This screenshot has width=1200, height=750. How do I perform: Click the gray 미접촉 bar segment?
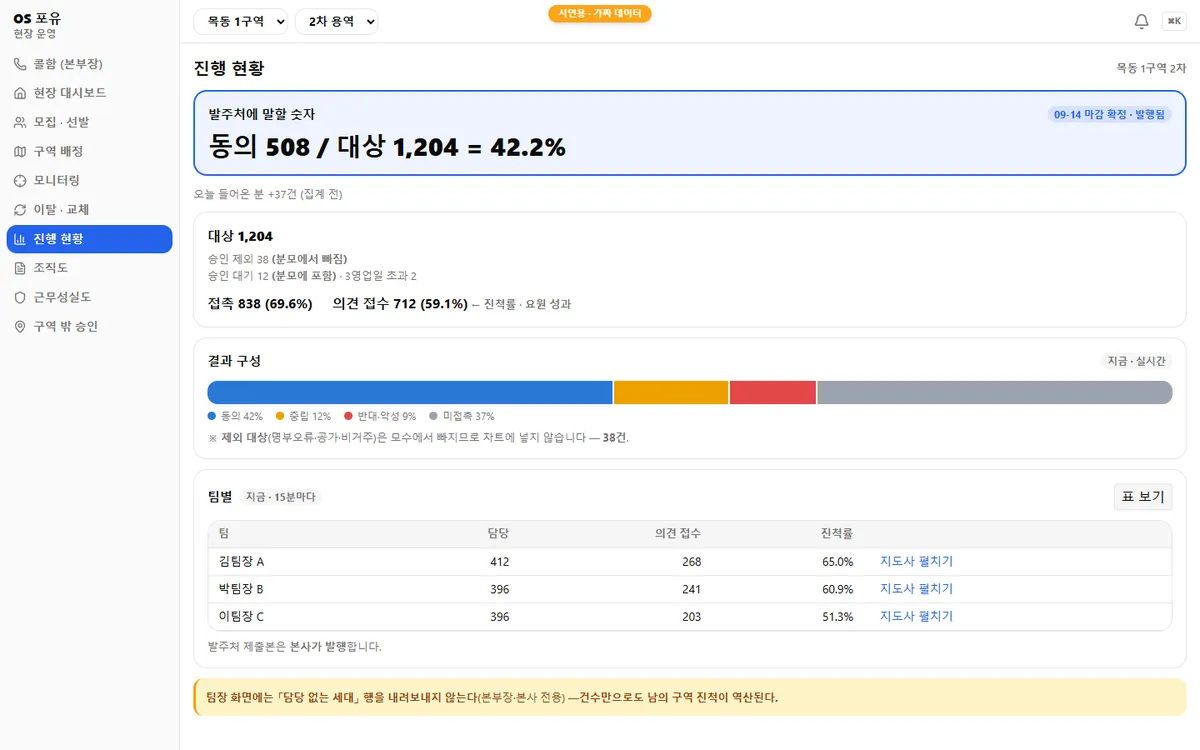pyautogui.click(x=995, y=392)
